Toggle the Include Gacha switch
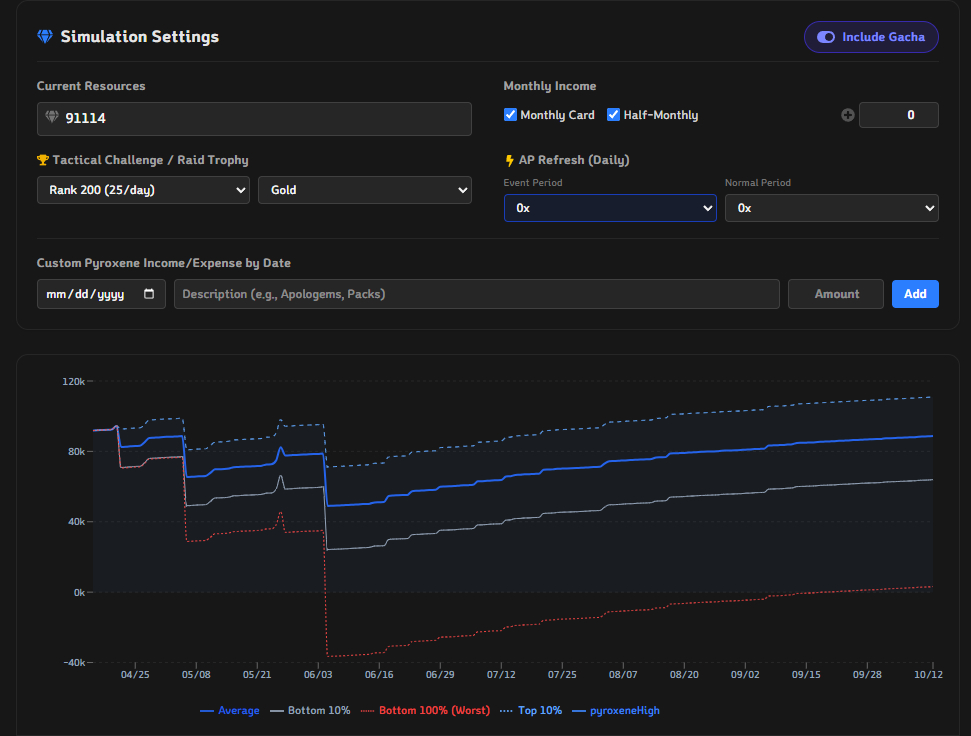 [871, 37]
